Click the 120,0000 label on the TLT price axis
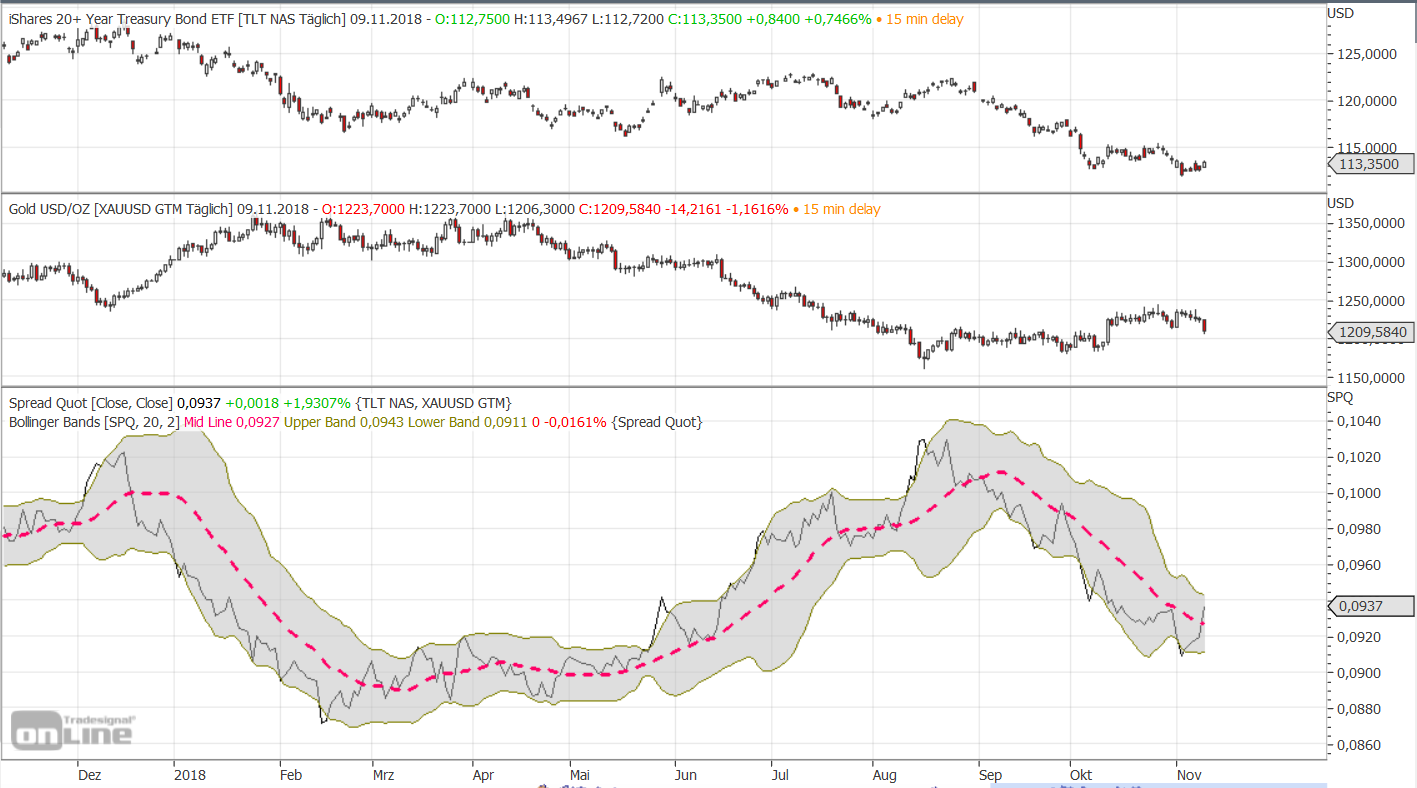The width and height of the screenshot is (1417, 788). click(x=1368, y=101)
